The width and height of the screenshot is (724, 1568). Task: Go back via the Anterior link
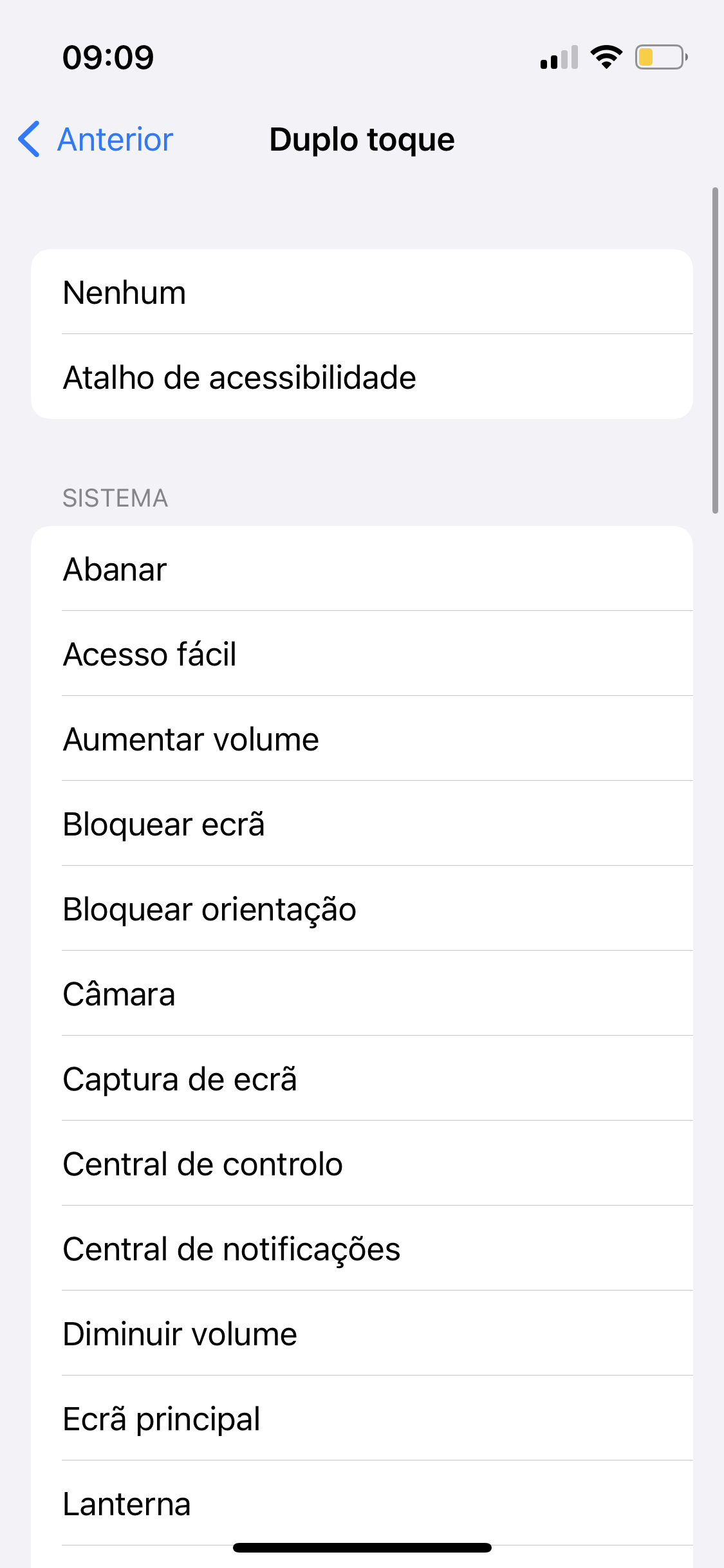tap(115, 140)
